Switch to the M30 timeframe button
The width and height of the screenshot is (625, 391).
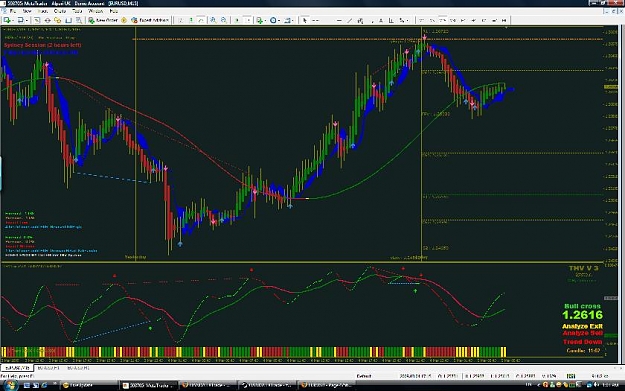[452, 20]
